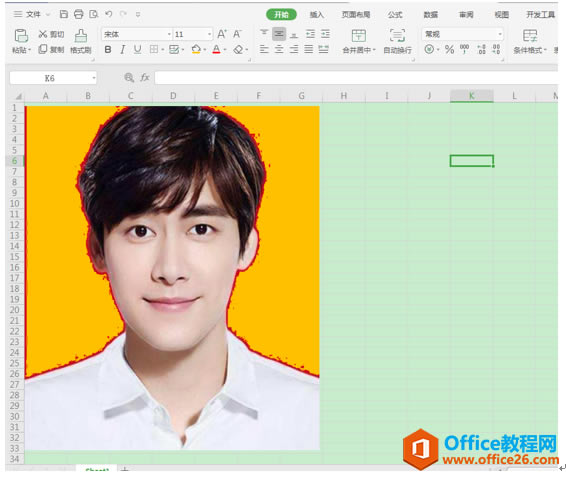
Task: Click the eraser Clear icon
Action: pyautogui.click(x=238, y=49)
